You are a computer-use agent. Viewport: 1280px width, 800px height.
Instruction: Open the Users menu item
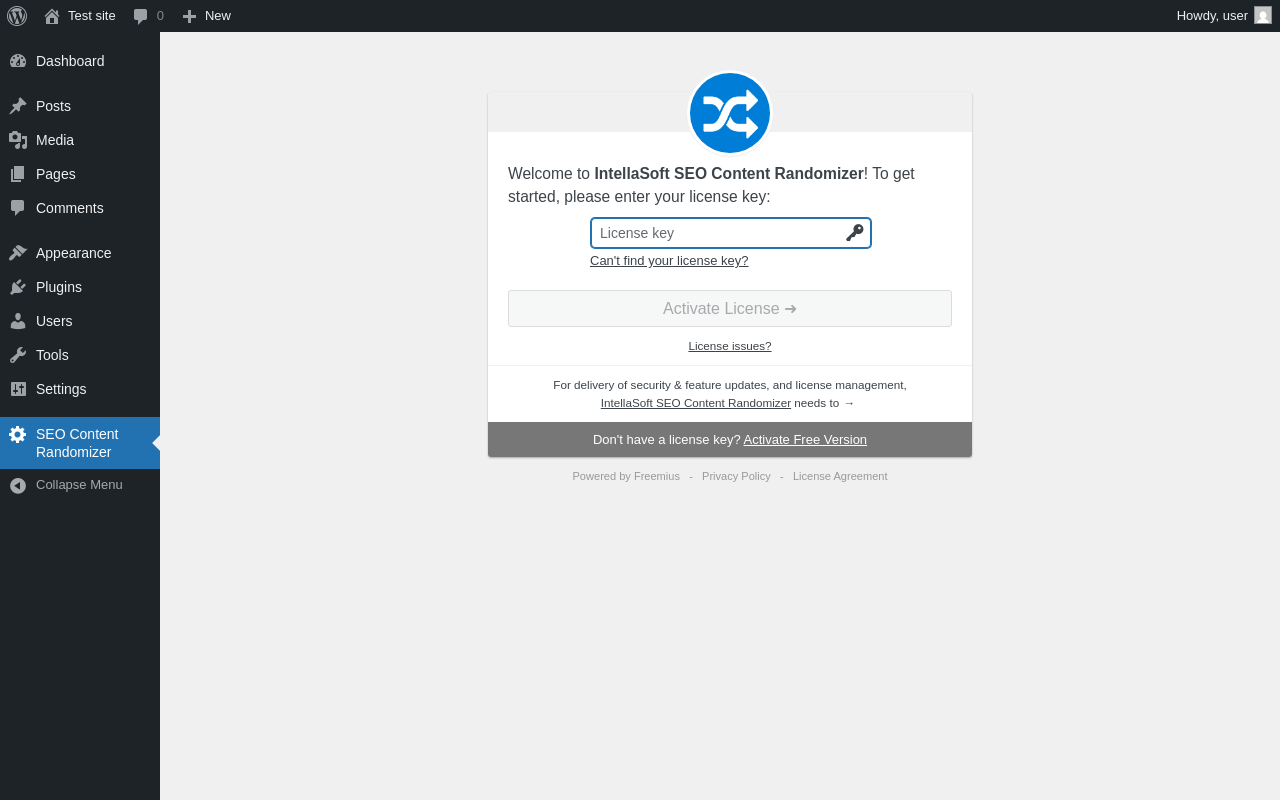pyautogui.click(x=80, y=321)
